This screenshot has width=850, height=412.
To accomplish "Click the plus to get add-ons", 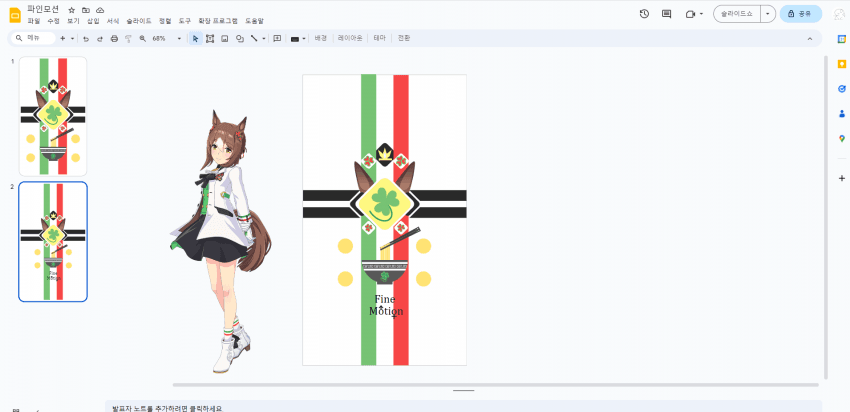I will (x=842, y=178).
